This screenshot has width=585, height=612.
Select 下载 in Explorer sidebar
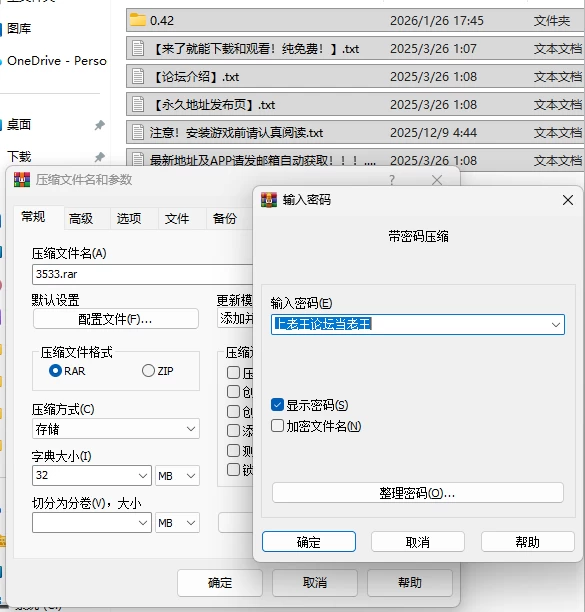point(19,157)
